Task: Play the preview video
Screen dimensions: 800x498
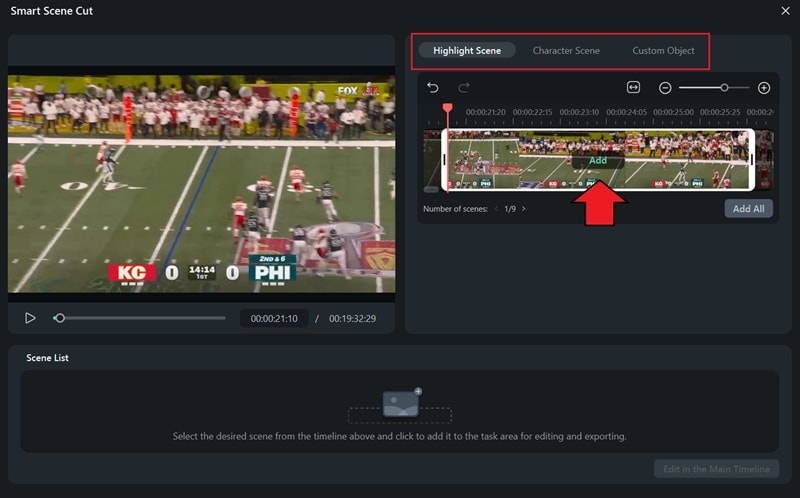Action: coord(30,318)
